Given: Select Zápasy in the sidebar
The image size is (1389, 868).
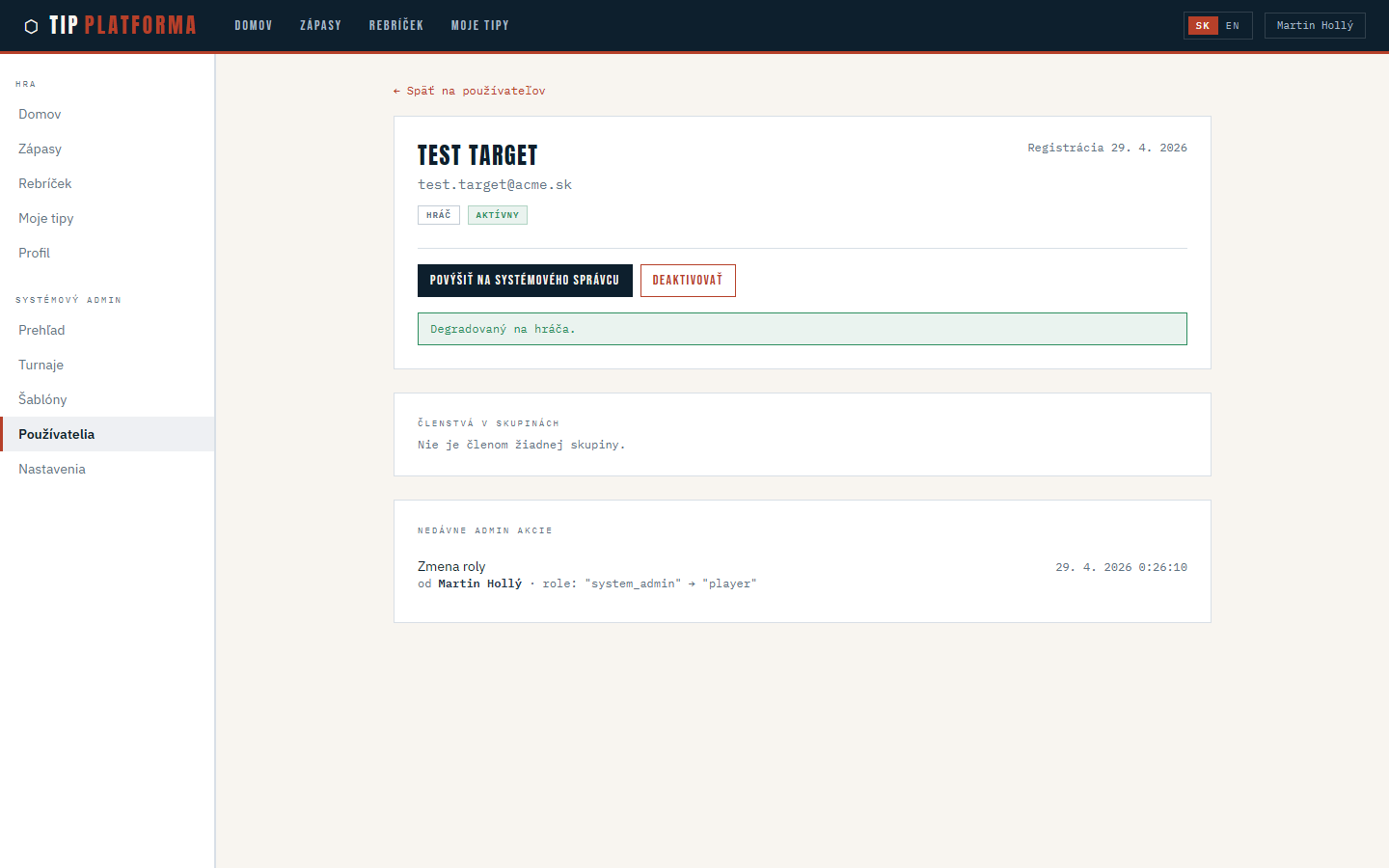Looking at the screenshot, I should [x=40, y=149].
